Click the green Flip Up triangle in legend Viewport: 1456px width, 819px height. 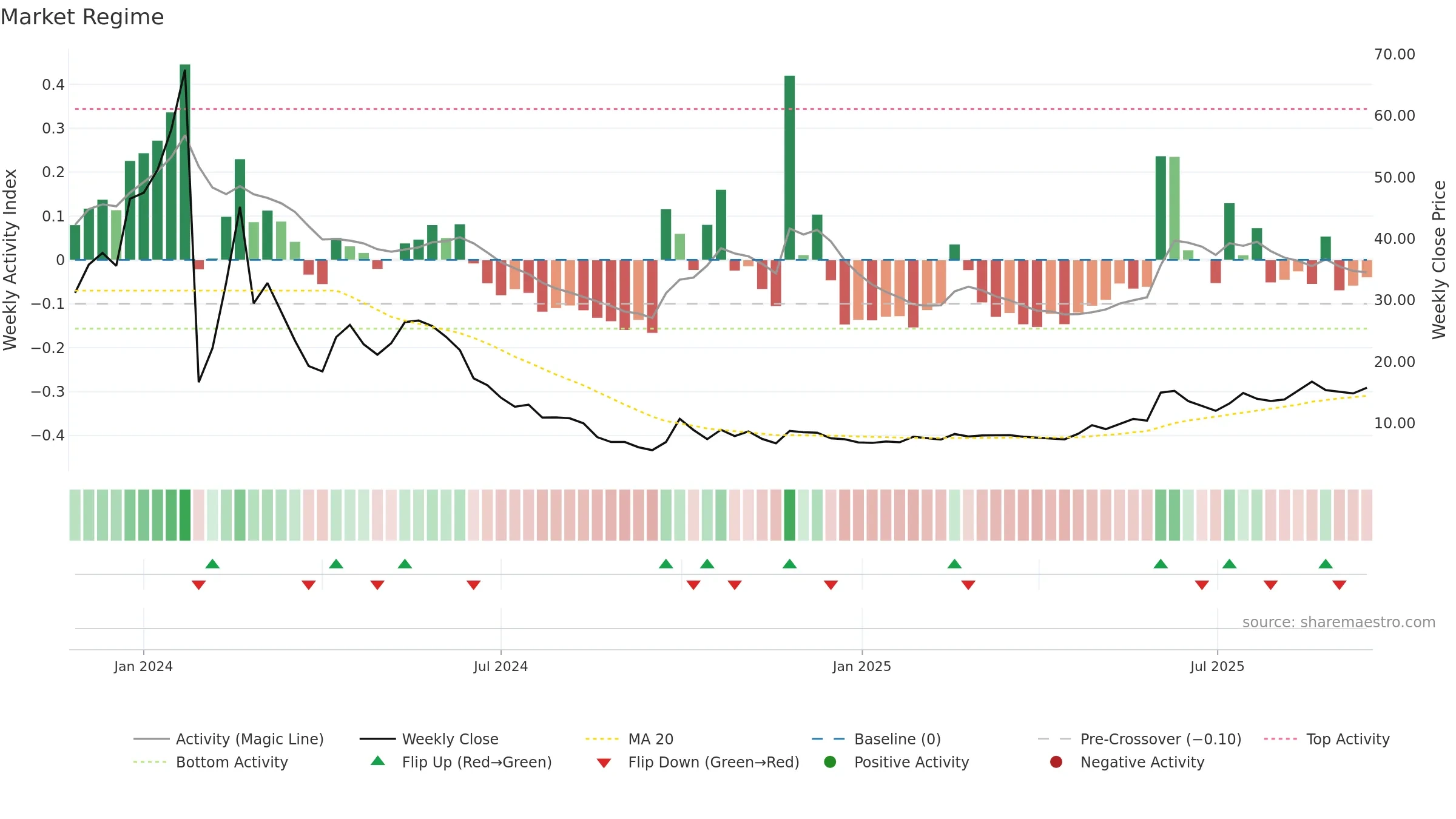click(378, 761)
